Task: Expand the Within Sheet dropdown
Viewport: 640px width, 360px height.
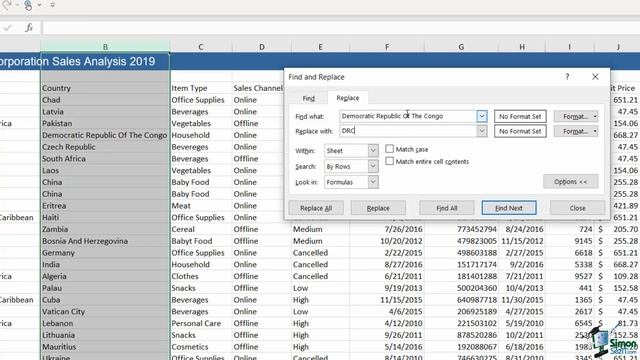Action: [373, 151]
